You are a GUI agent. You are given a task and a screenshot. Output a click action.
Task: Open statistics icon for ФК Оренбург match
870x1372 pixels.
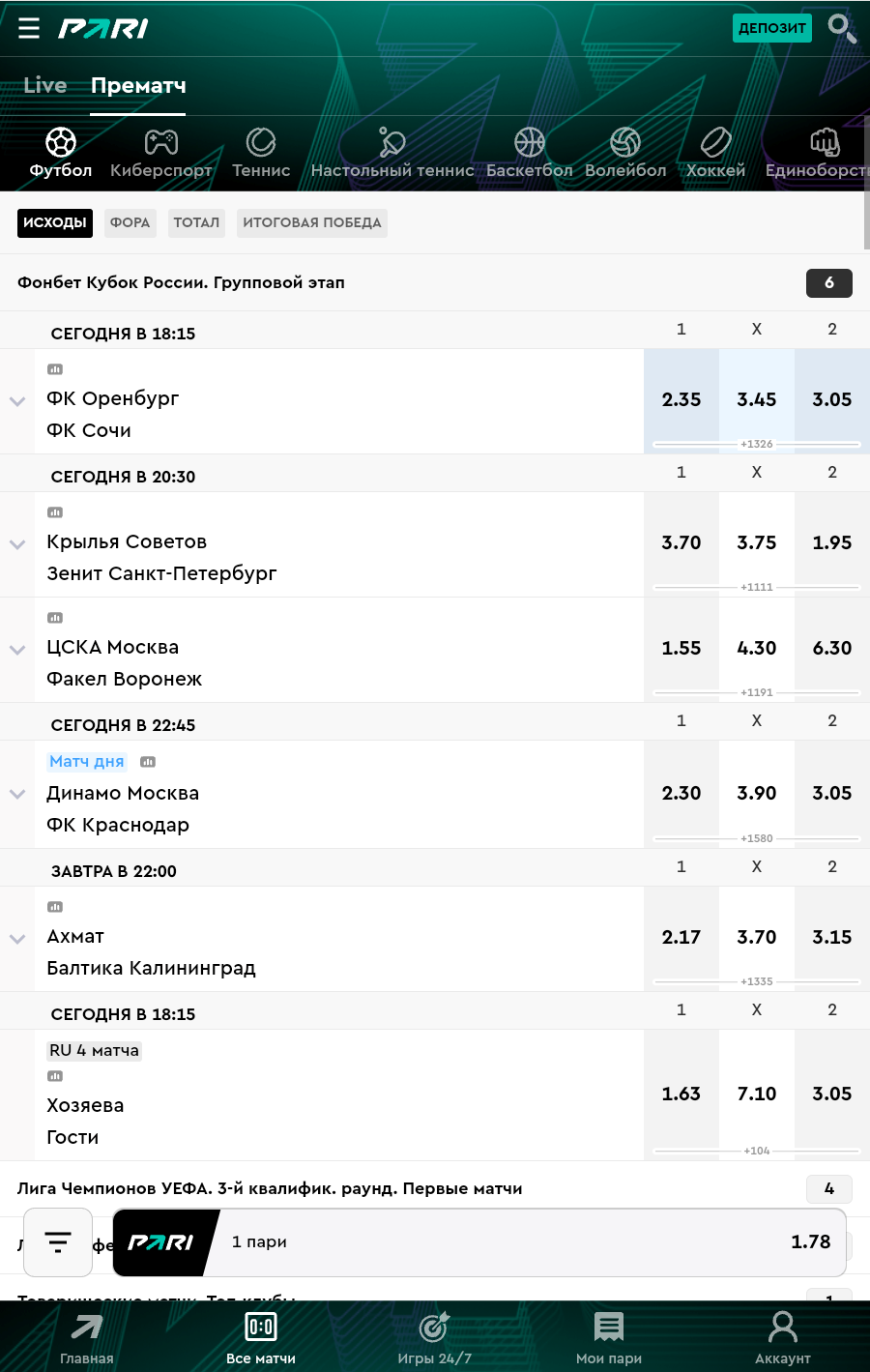pos(55,369)
